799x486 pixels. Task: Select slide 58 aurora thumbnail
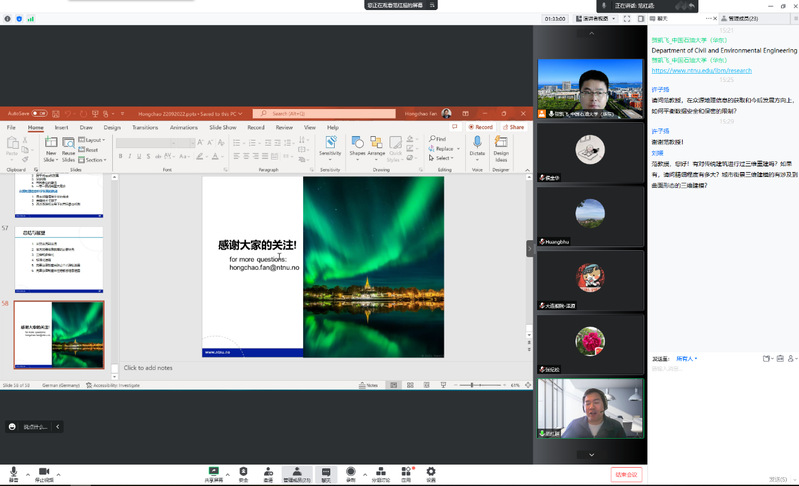coord(58,333)
